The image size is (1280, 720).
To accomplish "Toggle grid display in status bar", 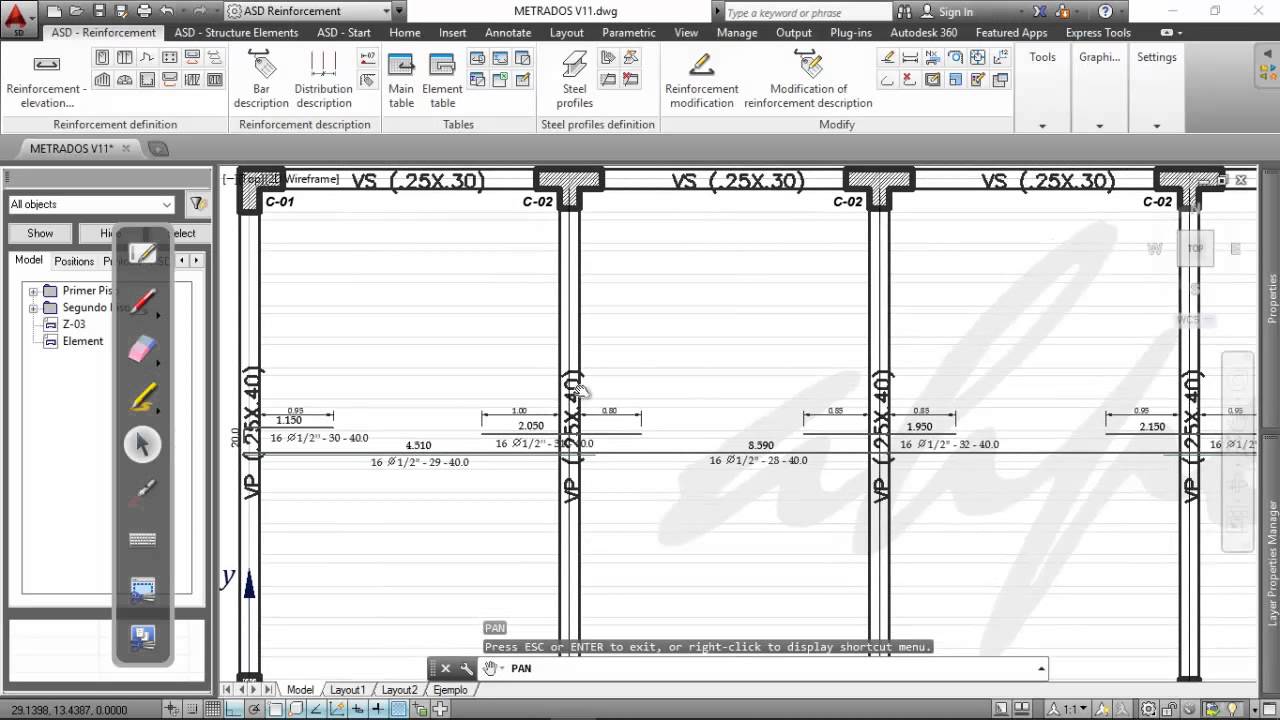I will coord(212,709).
